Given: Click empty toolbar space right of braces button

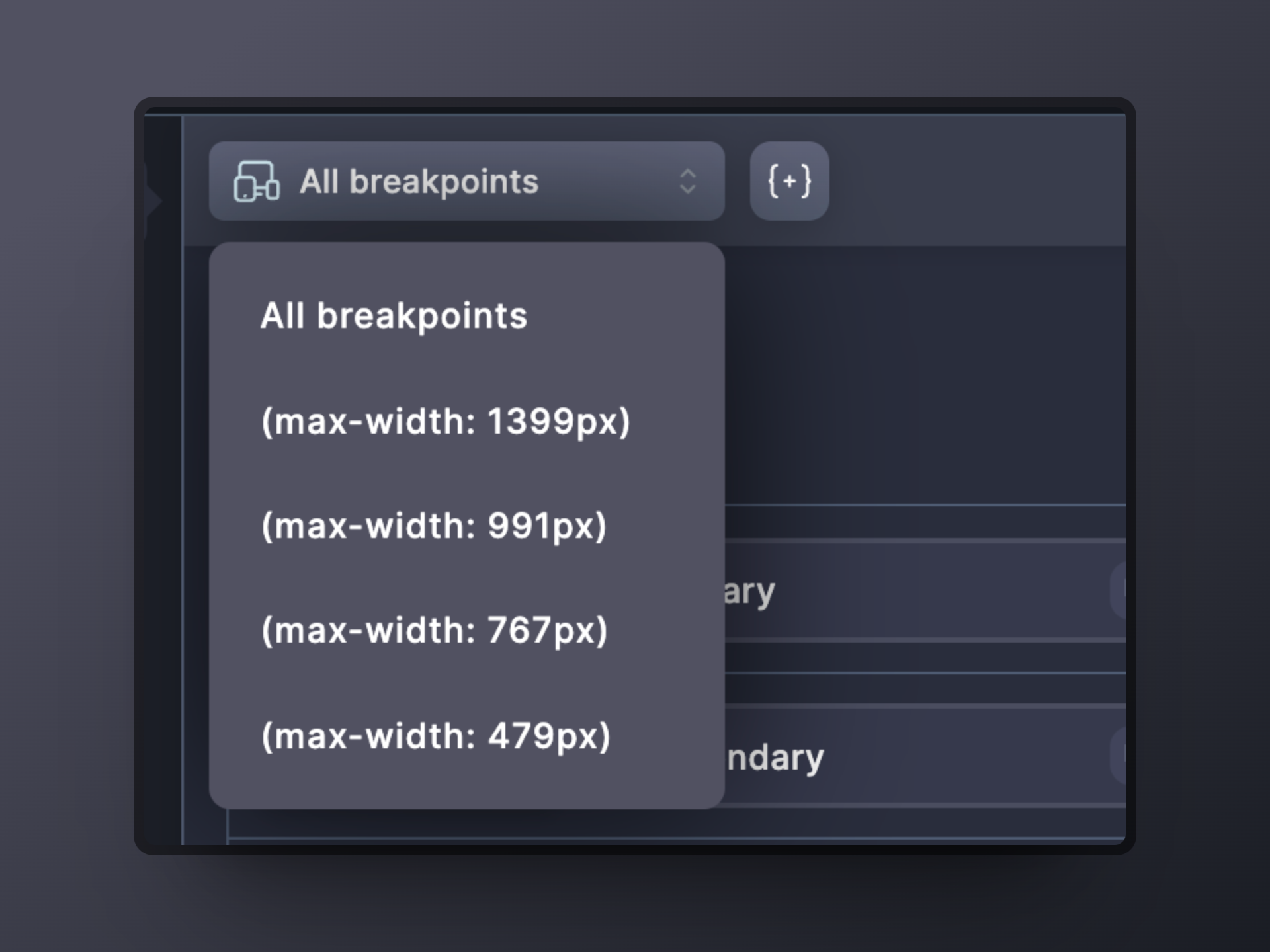Looking at the screenshot, I should click(979, 181).
